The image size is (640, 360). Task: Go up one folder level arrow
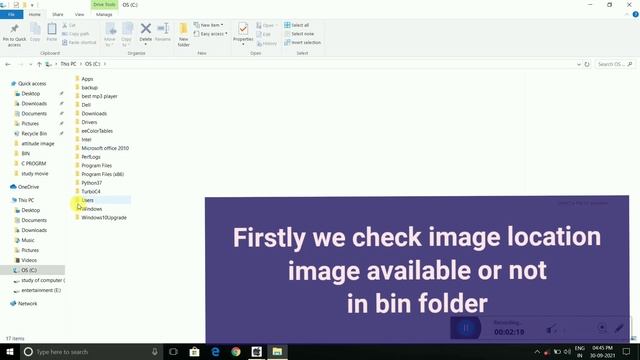point(39,64)
